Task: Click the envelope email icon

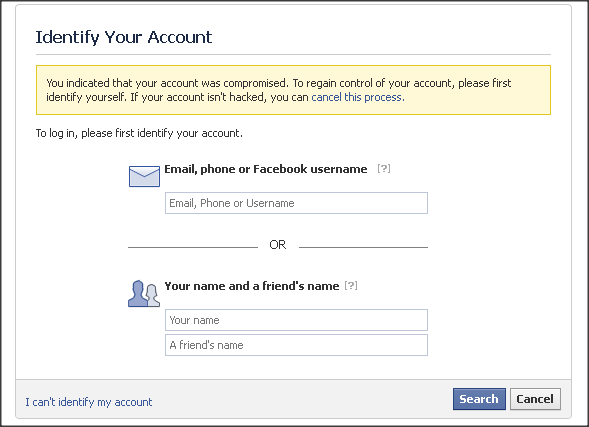Action: pyautogui.click(x=144, y=176)
